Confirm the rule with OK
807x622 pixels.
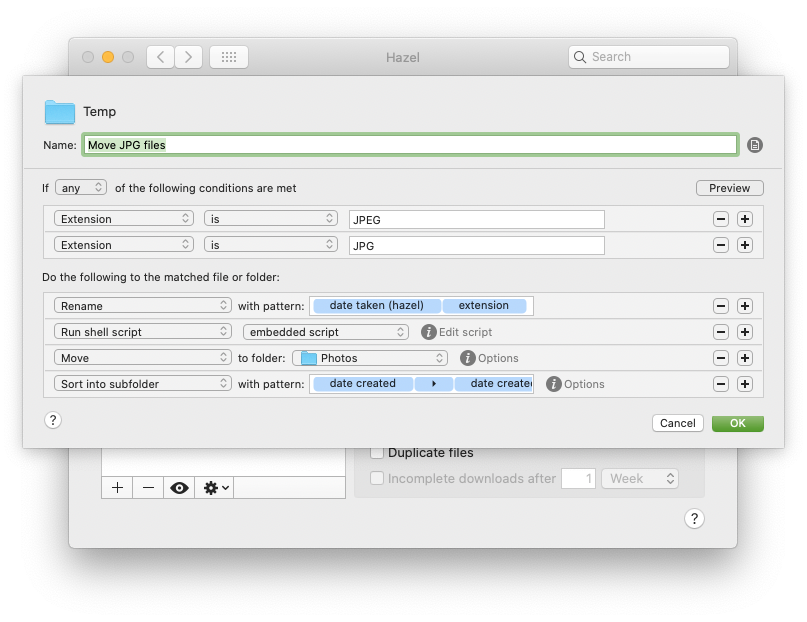click(x=738, y=423)
